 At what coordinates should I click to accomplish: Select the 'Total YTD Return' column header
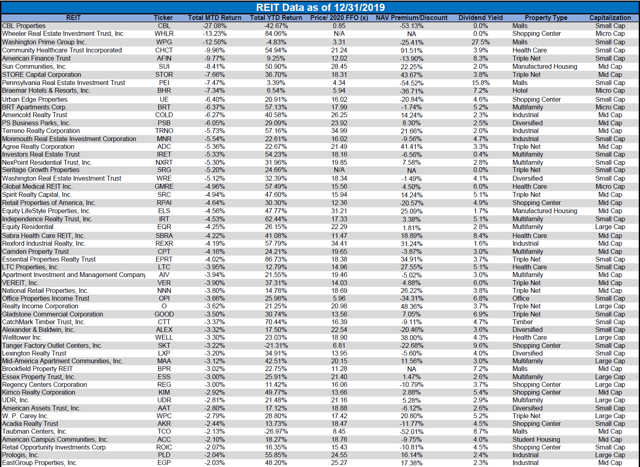point(276,18)
